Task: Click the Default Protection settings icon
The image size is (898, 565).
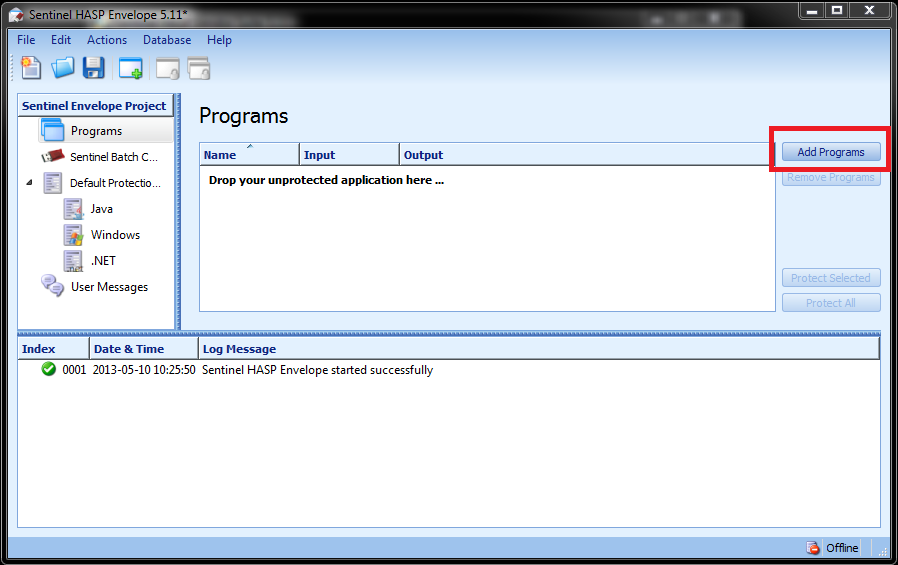Action: [53, 183]
